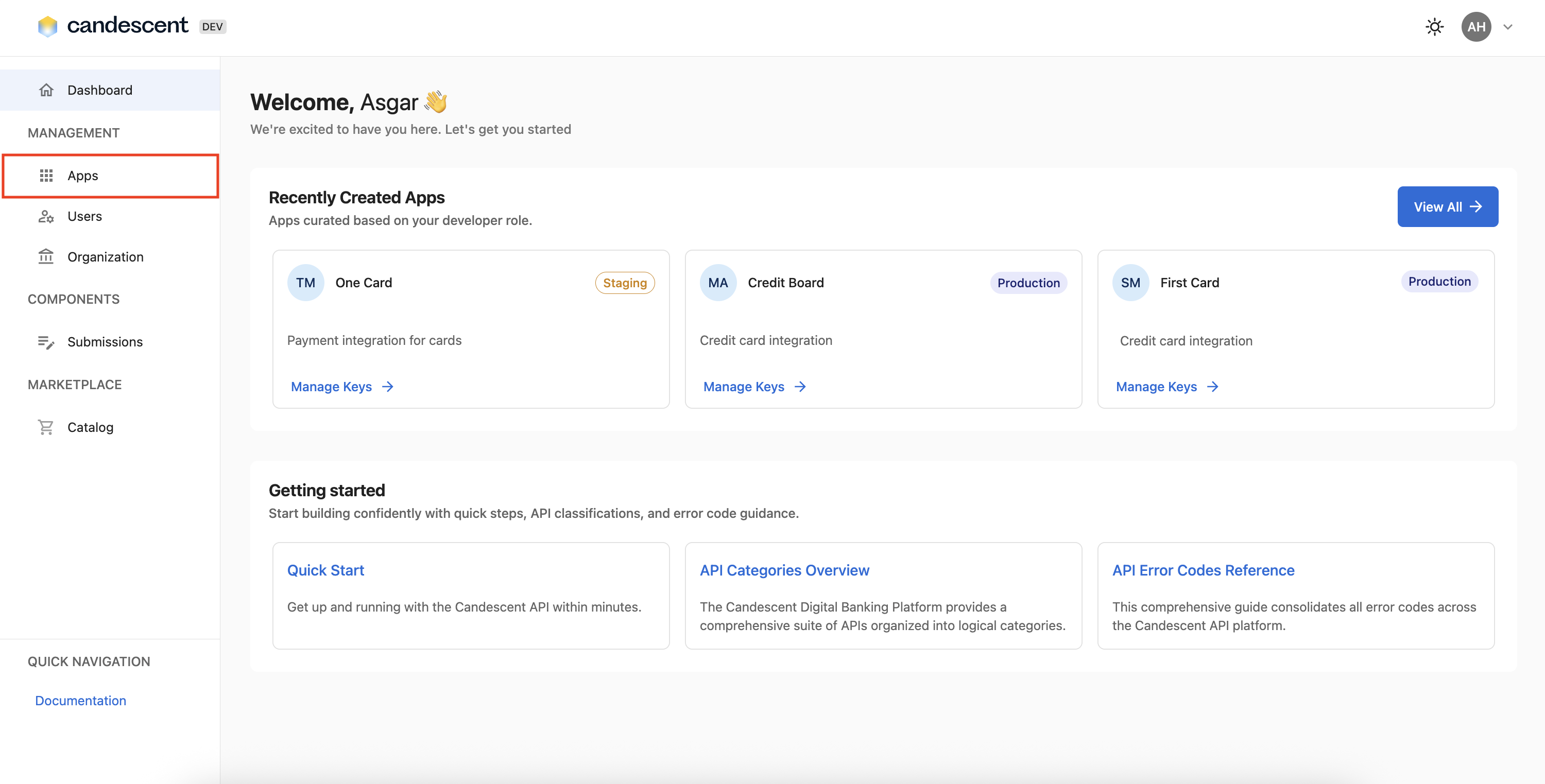Open the AH profile avatar menu
Screen dimensions: 1545x784
1476,26
